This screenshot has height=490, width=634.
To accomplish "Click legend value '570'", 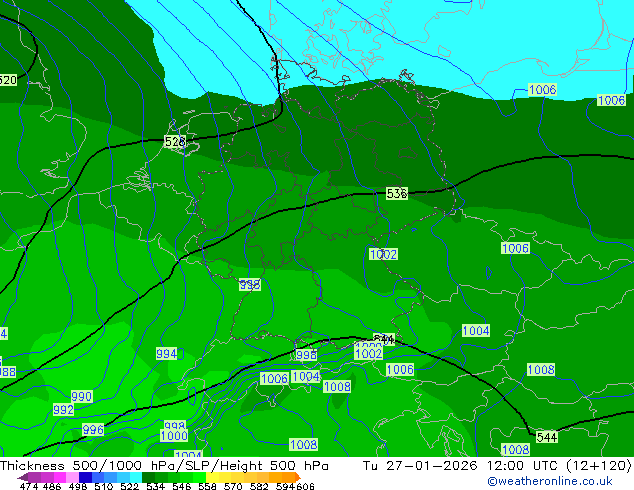I will 233,486.
